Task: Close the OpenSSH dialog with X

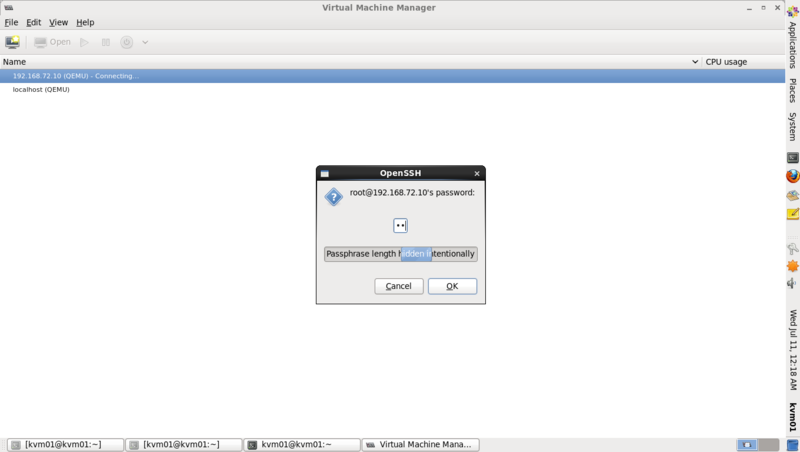Action: (x=477, y=173)
